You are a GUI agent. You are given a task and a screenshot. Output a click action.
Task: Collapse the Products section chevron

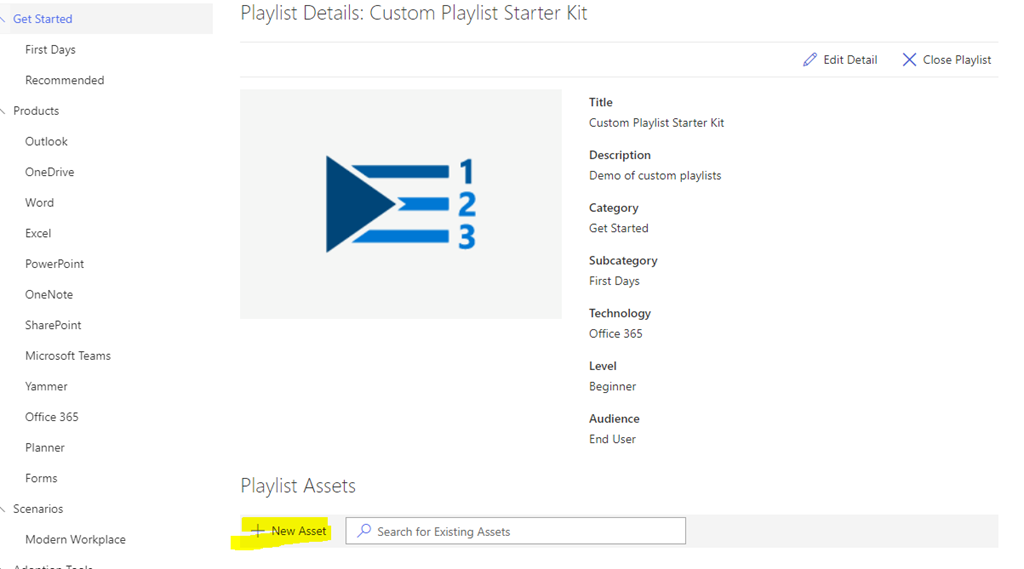[x=4, y=111]
